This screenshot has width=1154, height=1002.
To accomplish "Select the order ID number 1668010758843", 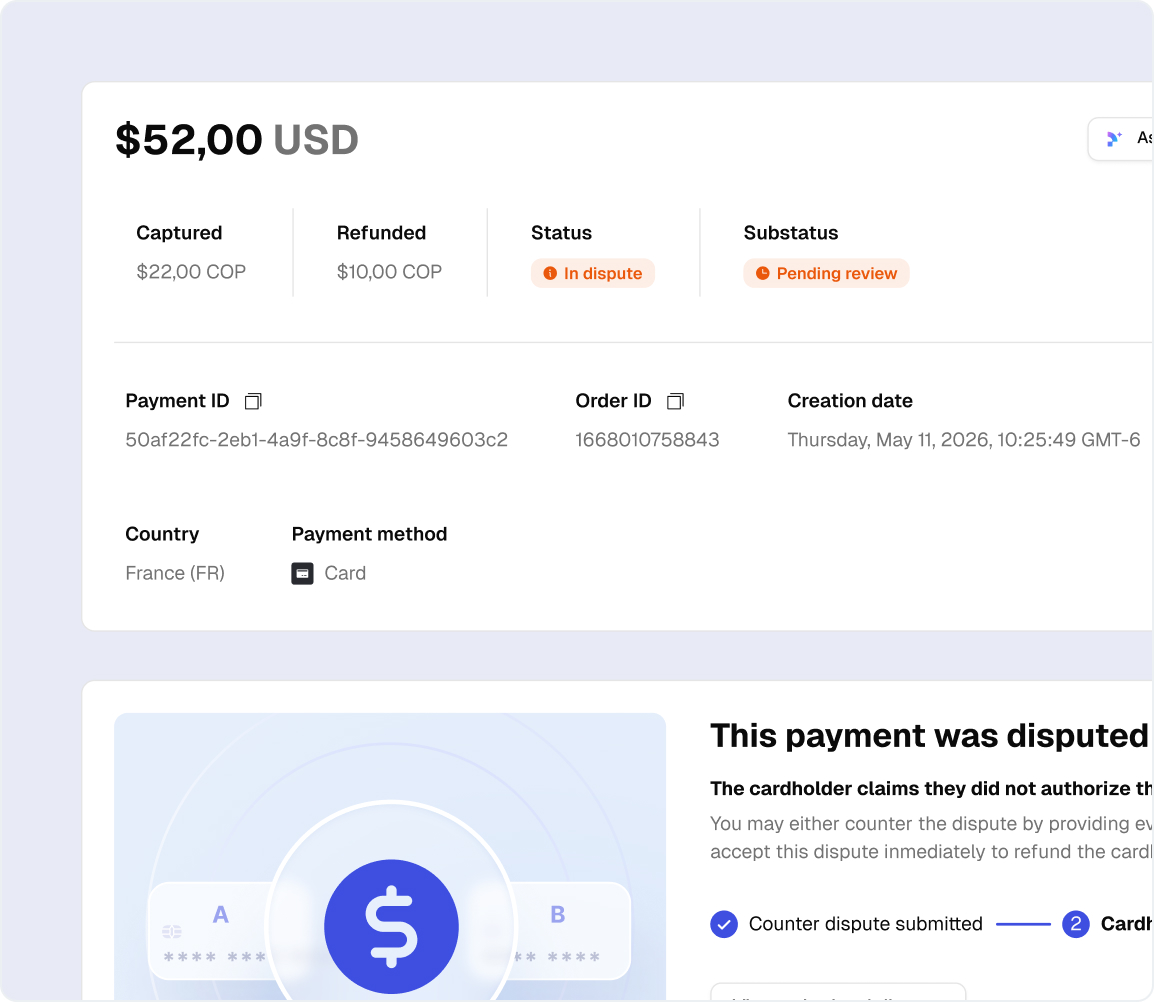I will point(647,440).
